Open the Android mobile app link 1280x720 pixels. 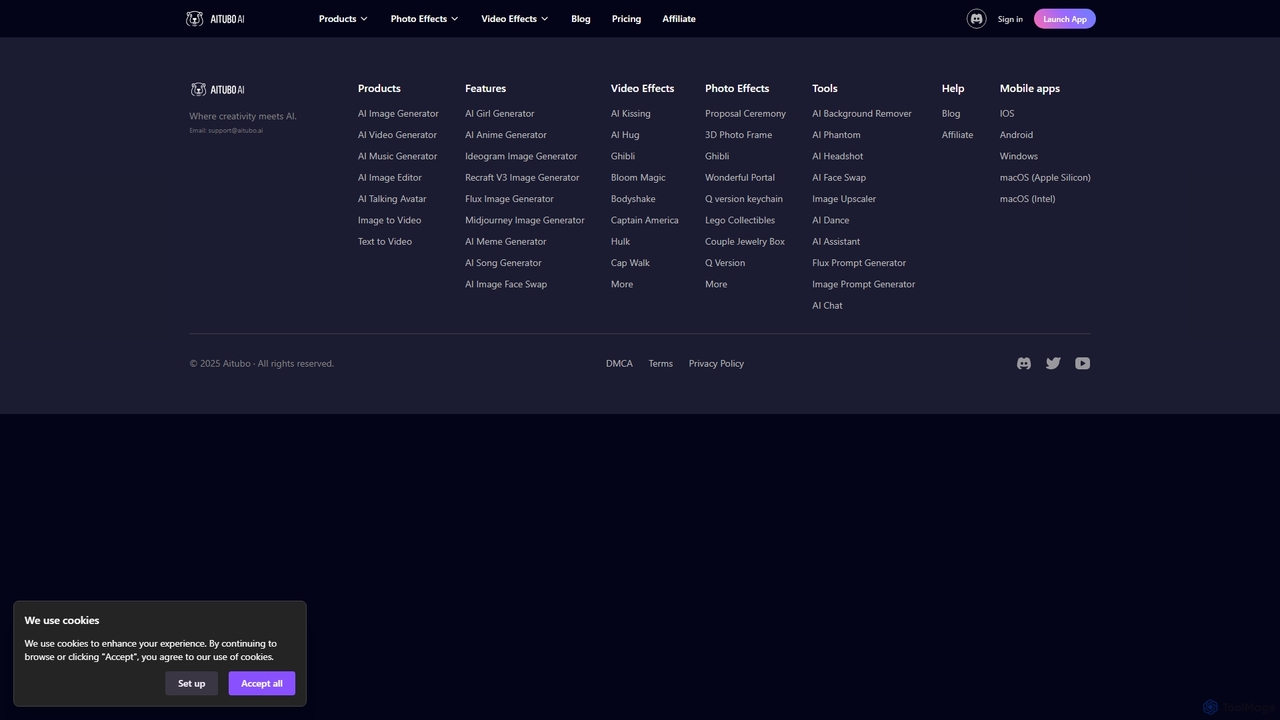(x=1016, y=135)
